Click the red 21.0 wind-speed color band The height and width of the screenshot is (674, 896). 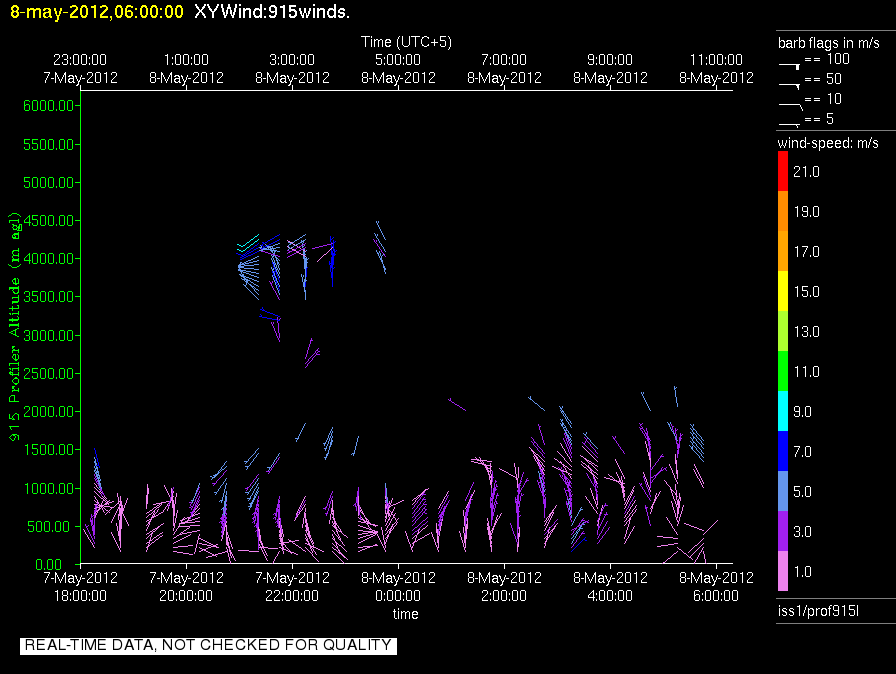[782, 171]
